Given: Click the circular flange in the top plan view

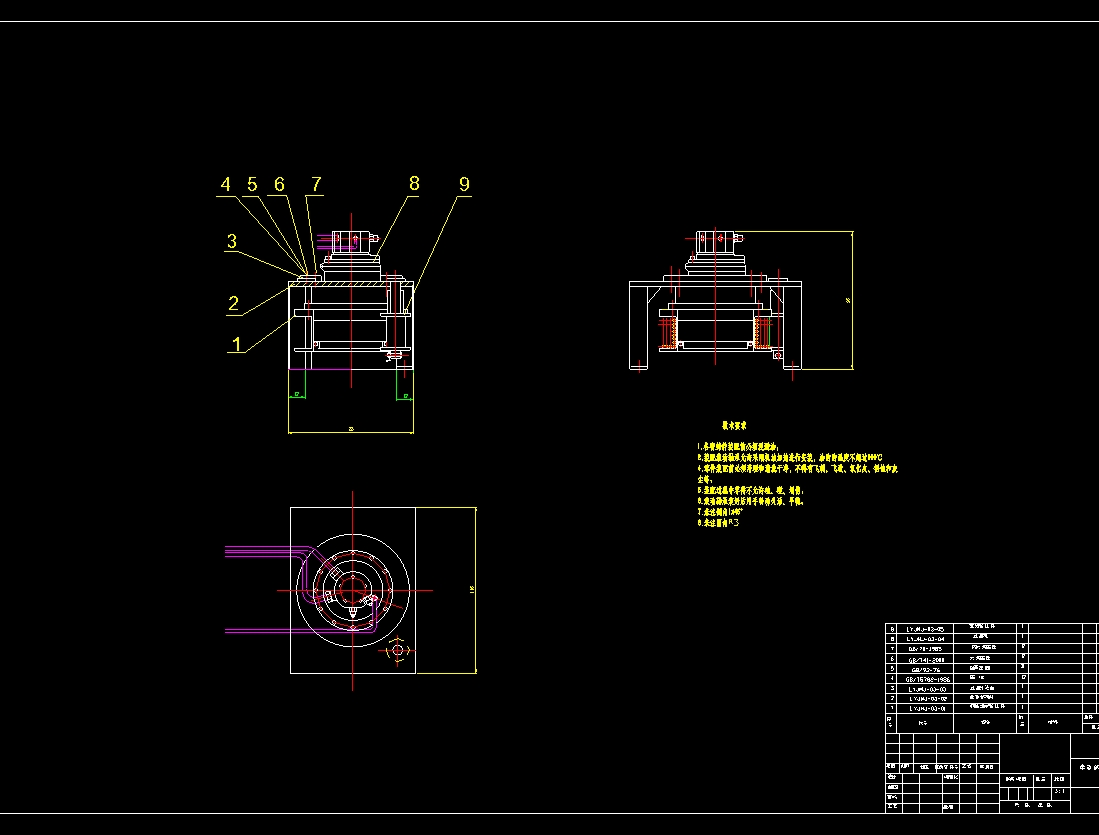Looking at the screenshot, I should 353,590.
